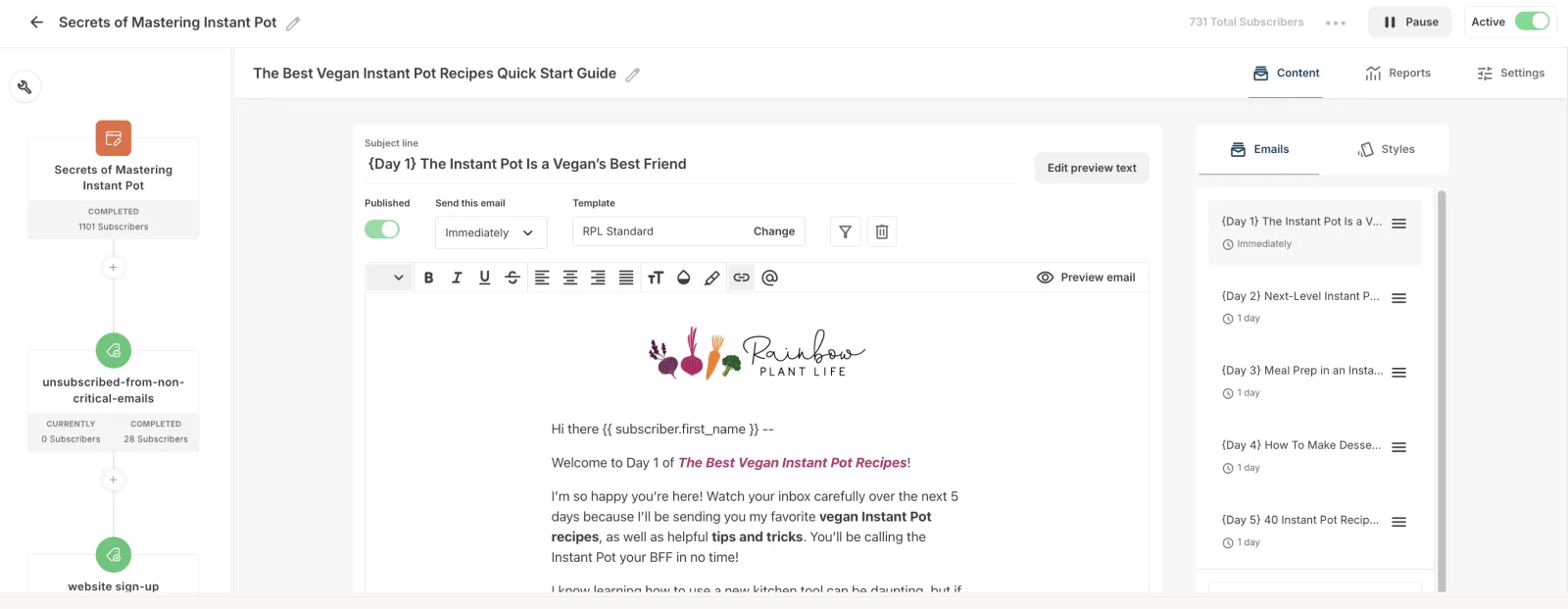Screen dimensions: 1568x609
Task: Insert a link using the toolbar
Action: click(742, 278)
